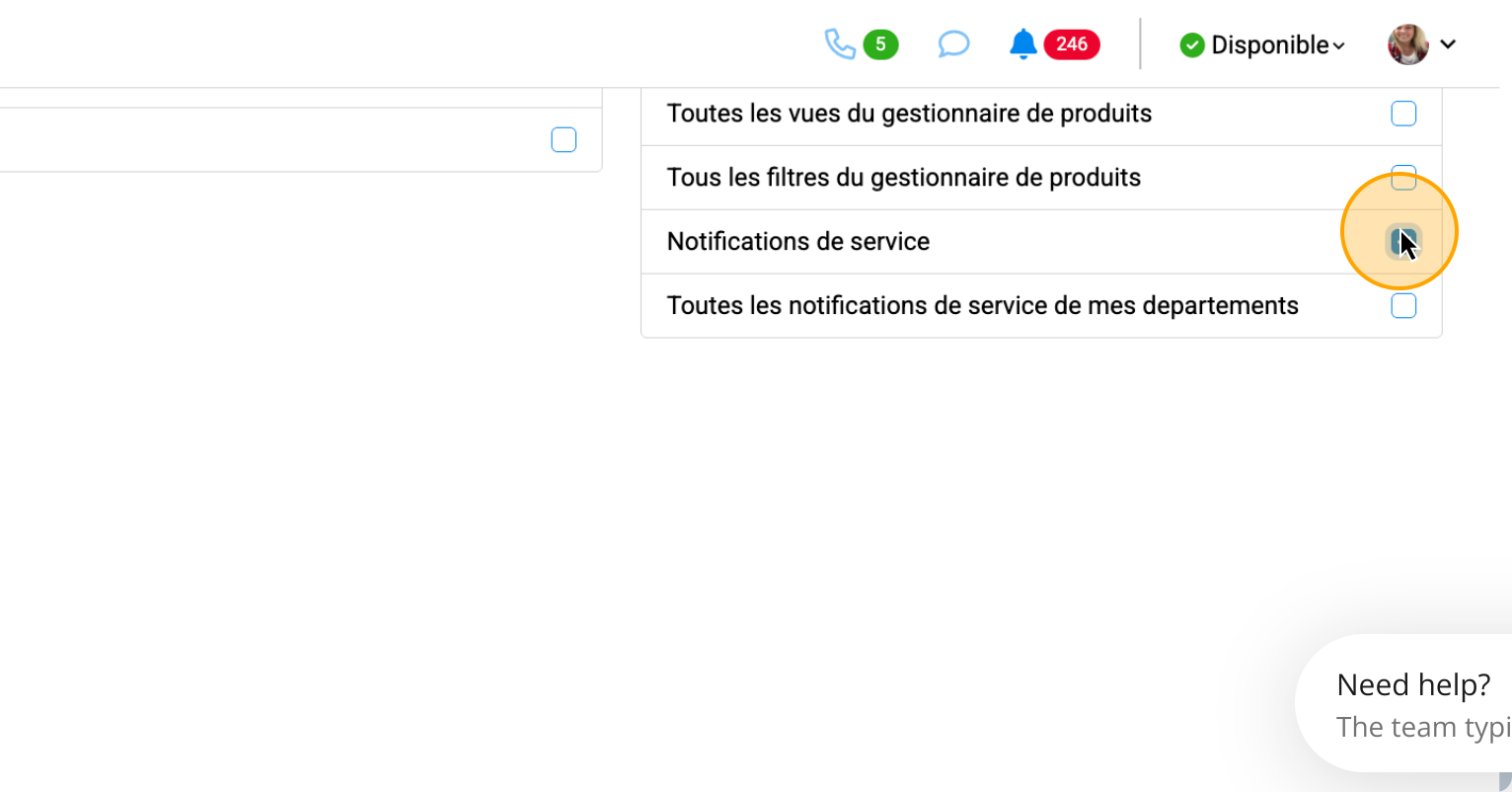The width and height of the screenshot is (1512, 792).
Task: Toggle Tous les filtres du gestionnaire checkbox
Action: pyautogui.click(x=1403, y=178)
